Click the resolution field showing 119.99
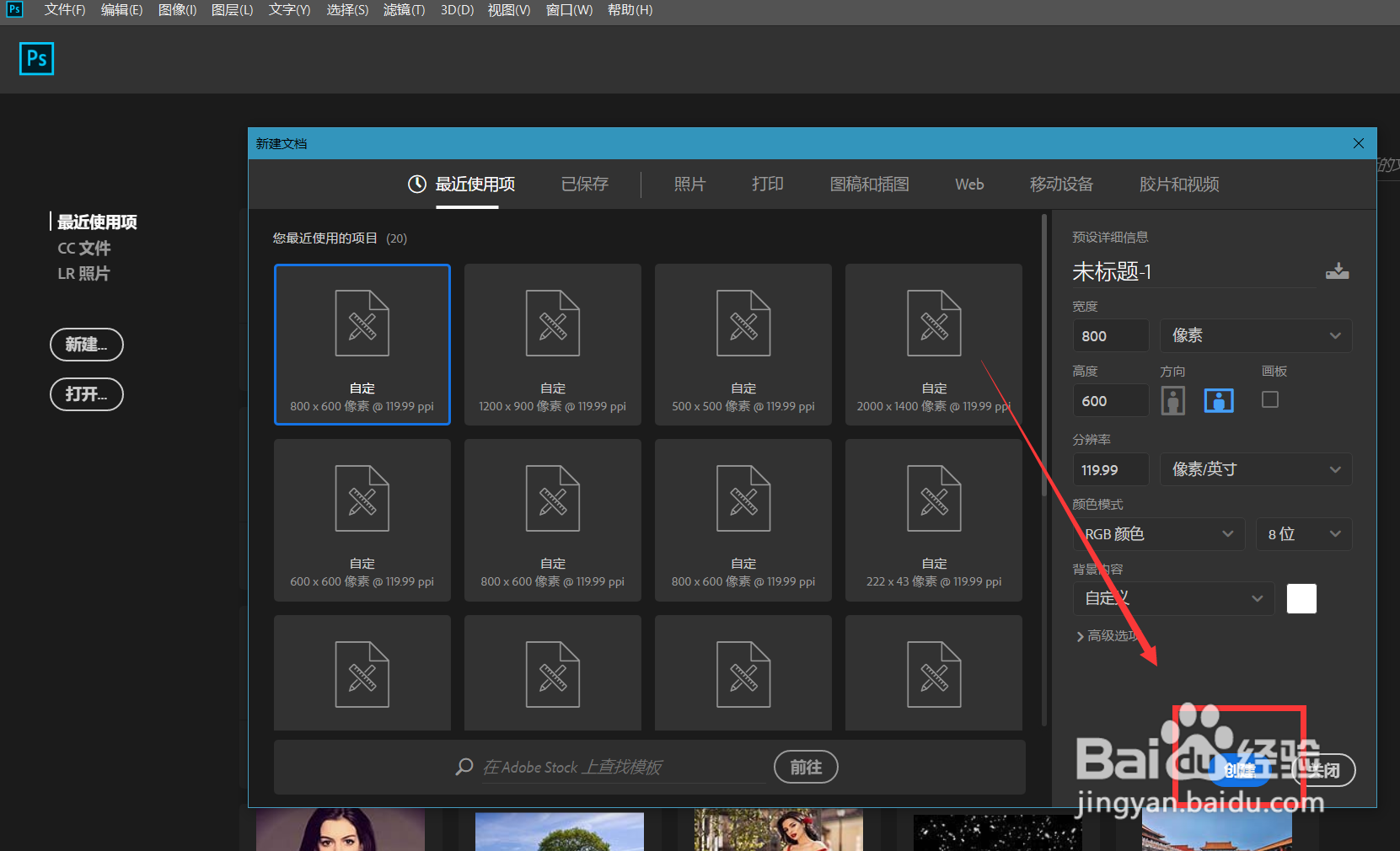The height and width of the screenshot is (851, 1400). tap(1110, 469)
